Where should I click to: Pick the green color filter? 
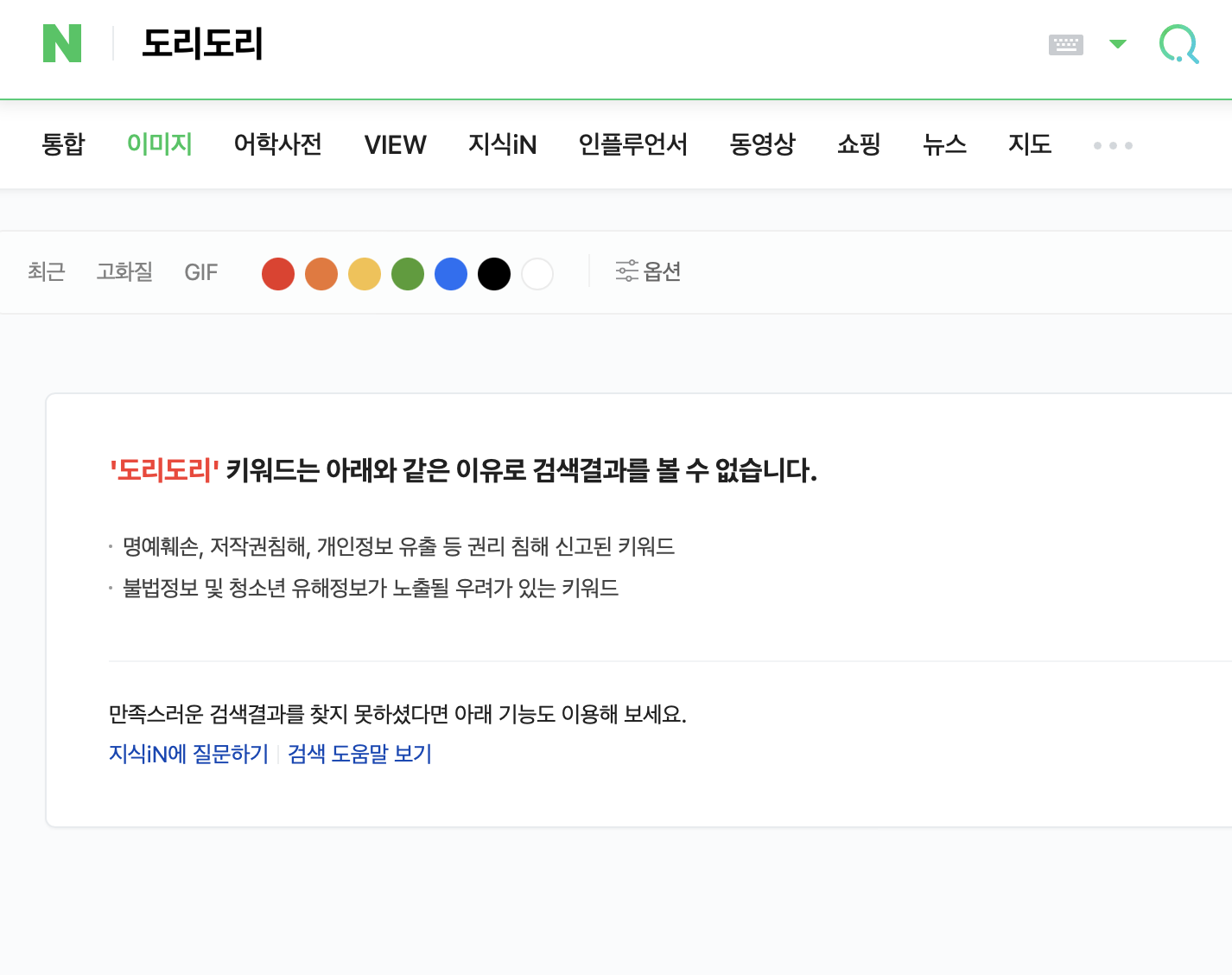click(x=408, y=274)
